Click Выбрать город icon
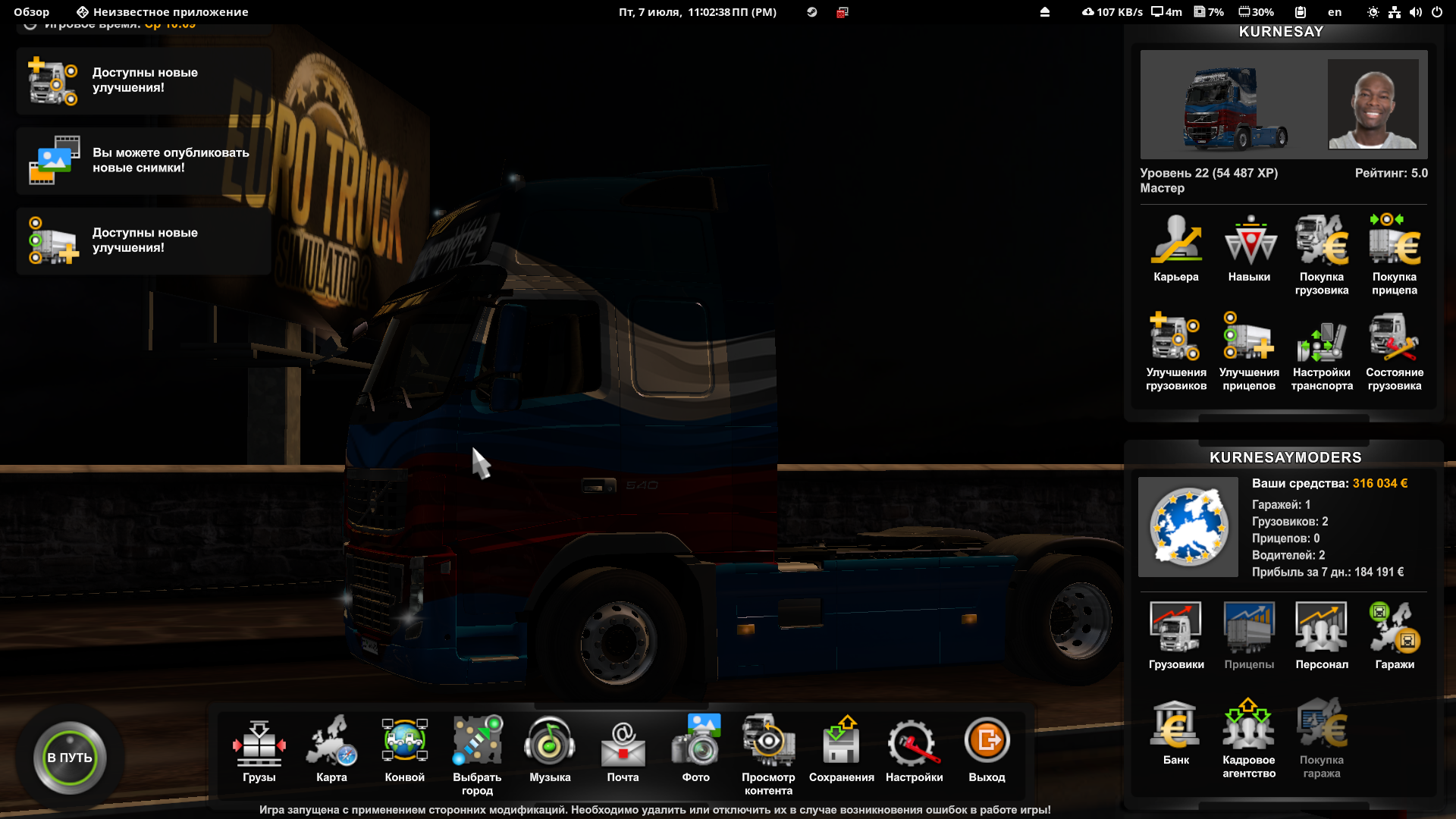Screen dimensions: 1456x819 tap(477, 741)
